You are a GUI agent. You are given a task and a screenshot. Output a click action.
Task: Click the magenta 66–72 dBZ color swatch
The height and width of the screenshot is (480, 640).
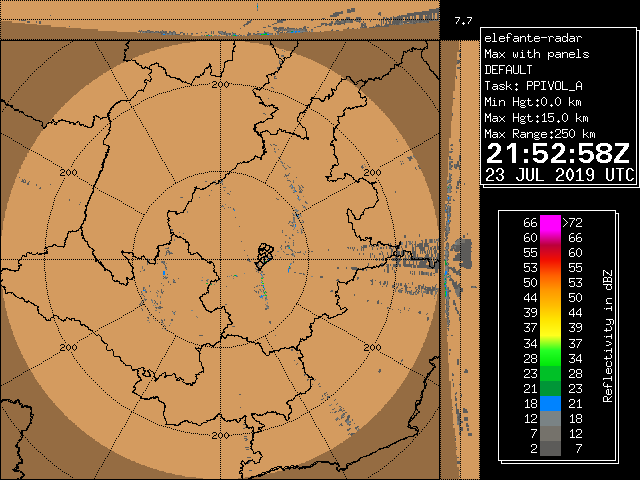(x=550, y=222)
